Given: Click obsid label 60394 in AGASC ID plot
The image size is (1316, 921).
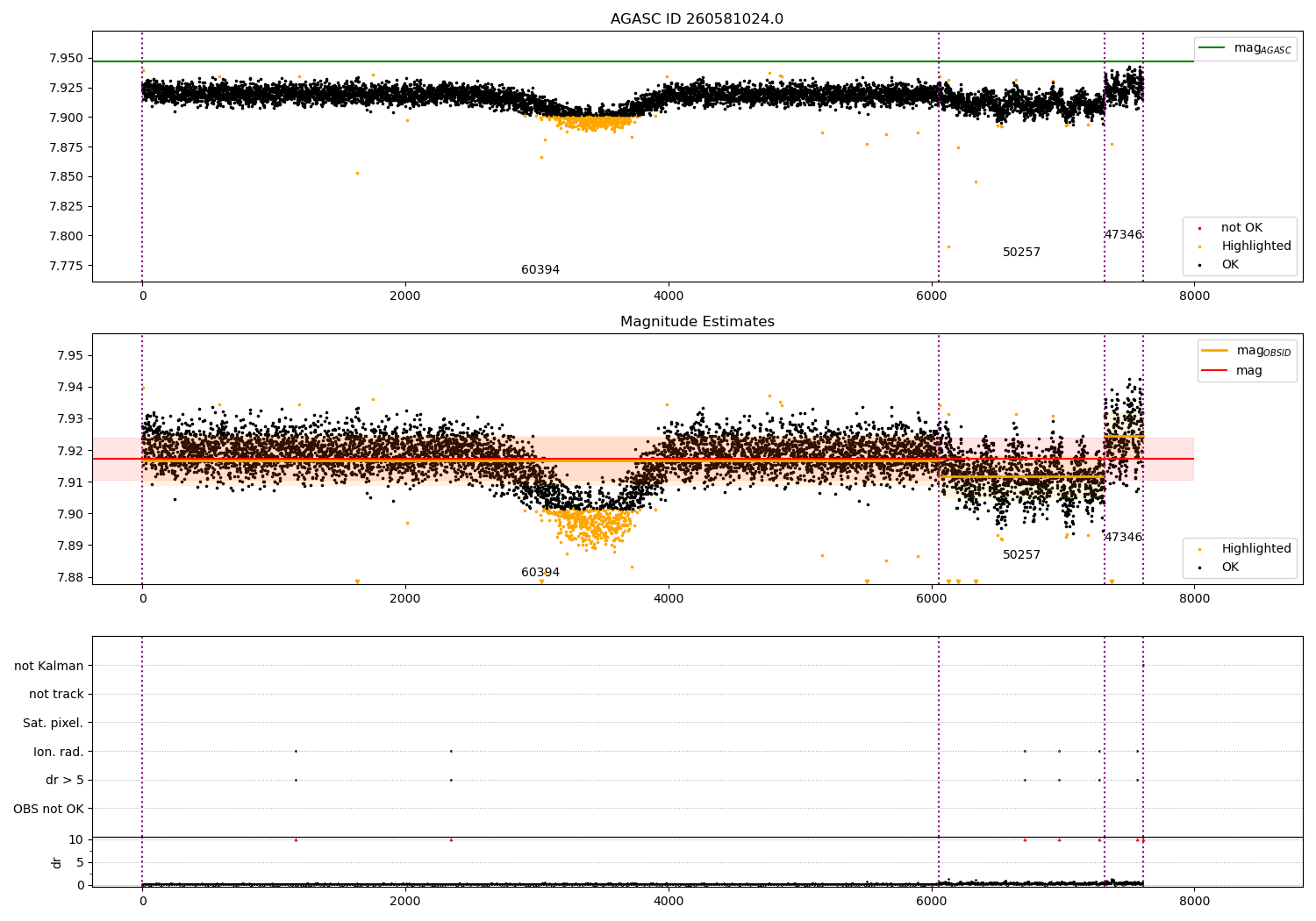Looking at the screenshot, I should [x=540, y=270].
